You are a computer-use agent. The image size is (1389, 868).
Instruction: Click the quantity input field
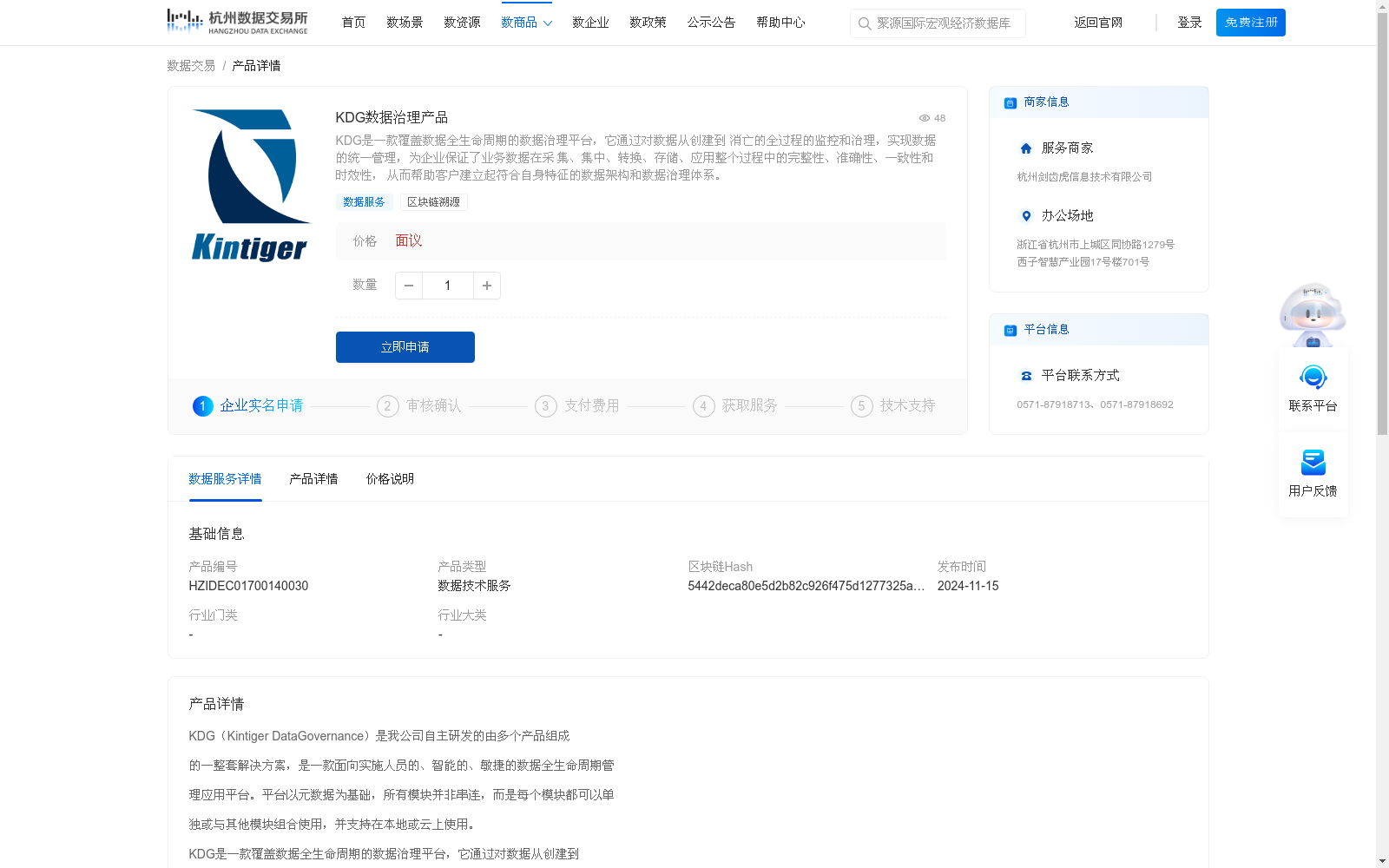448,286
